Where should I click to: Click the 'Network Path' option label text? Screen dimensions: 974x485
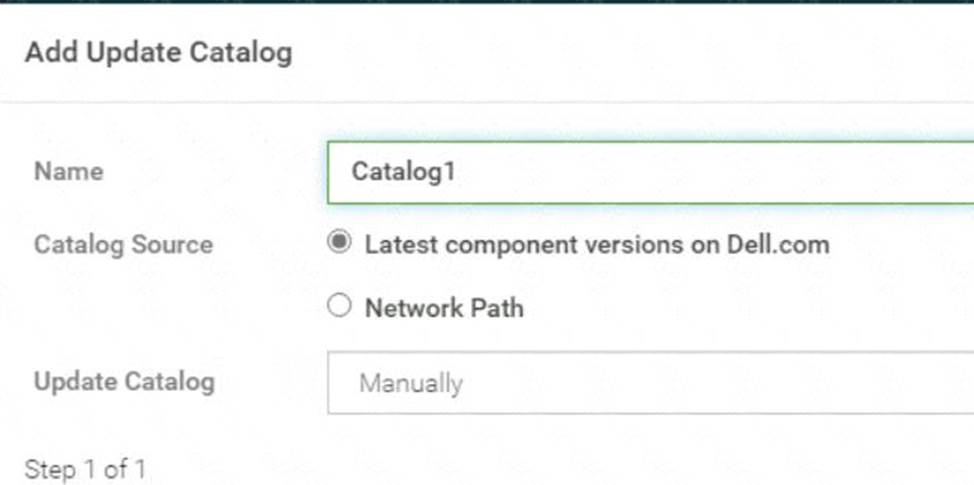tap(444, 307)
